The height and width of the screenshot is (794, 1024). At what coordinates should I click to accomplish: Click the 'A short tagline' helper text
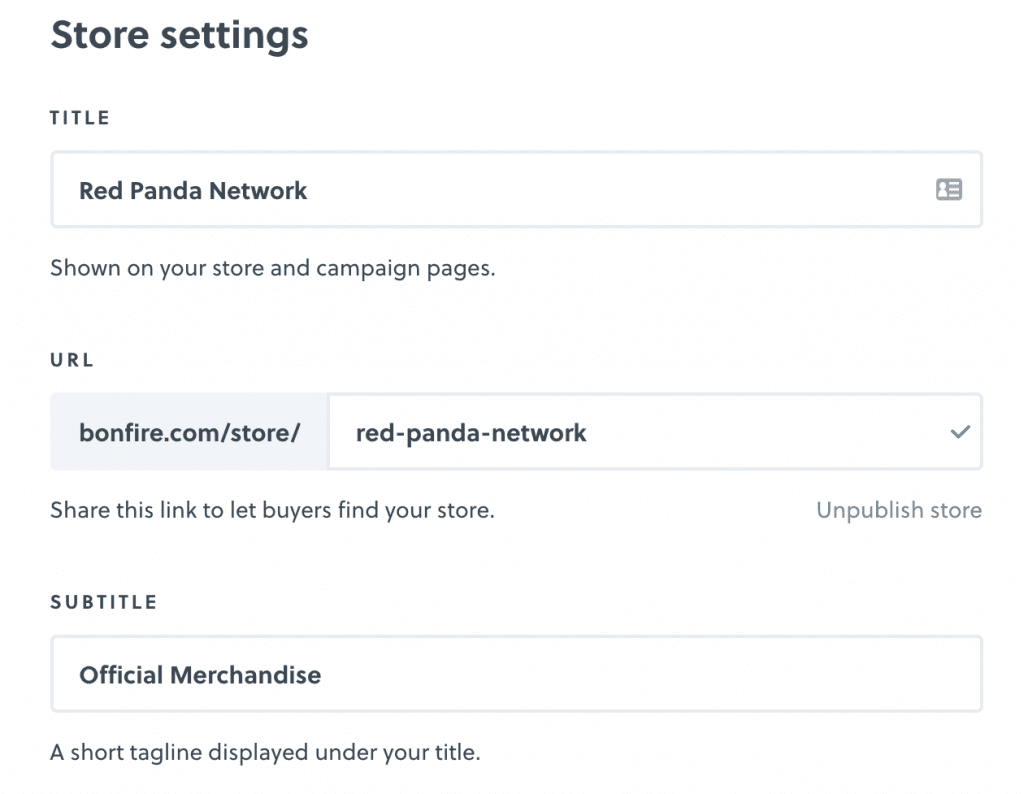[x=265, y=752]
